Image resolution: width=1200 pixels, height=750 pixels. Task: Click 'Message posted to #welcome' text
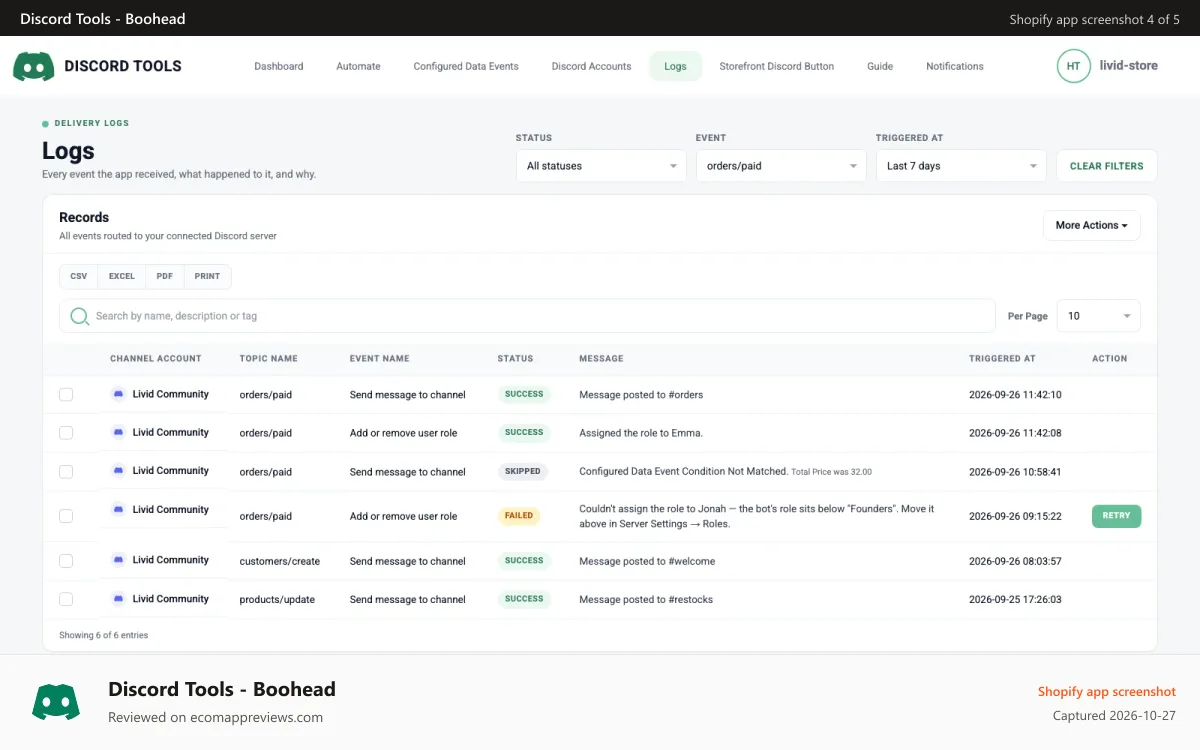click(647, 561)
